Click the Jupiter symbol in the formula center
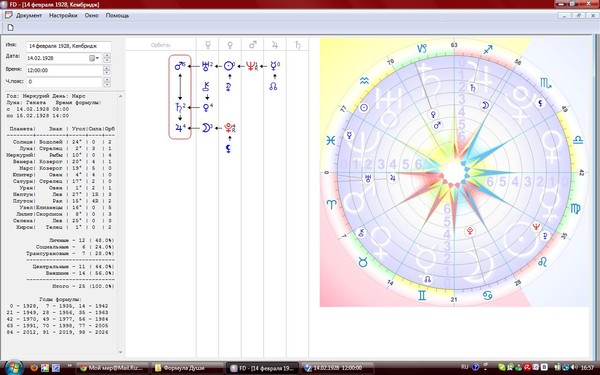The image size is (600, 375). tap(179, 128)
